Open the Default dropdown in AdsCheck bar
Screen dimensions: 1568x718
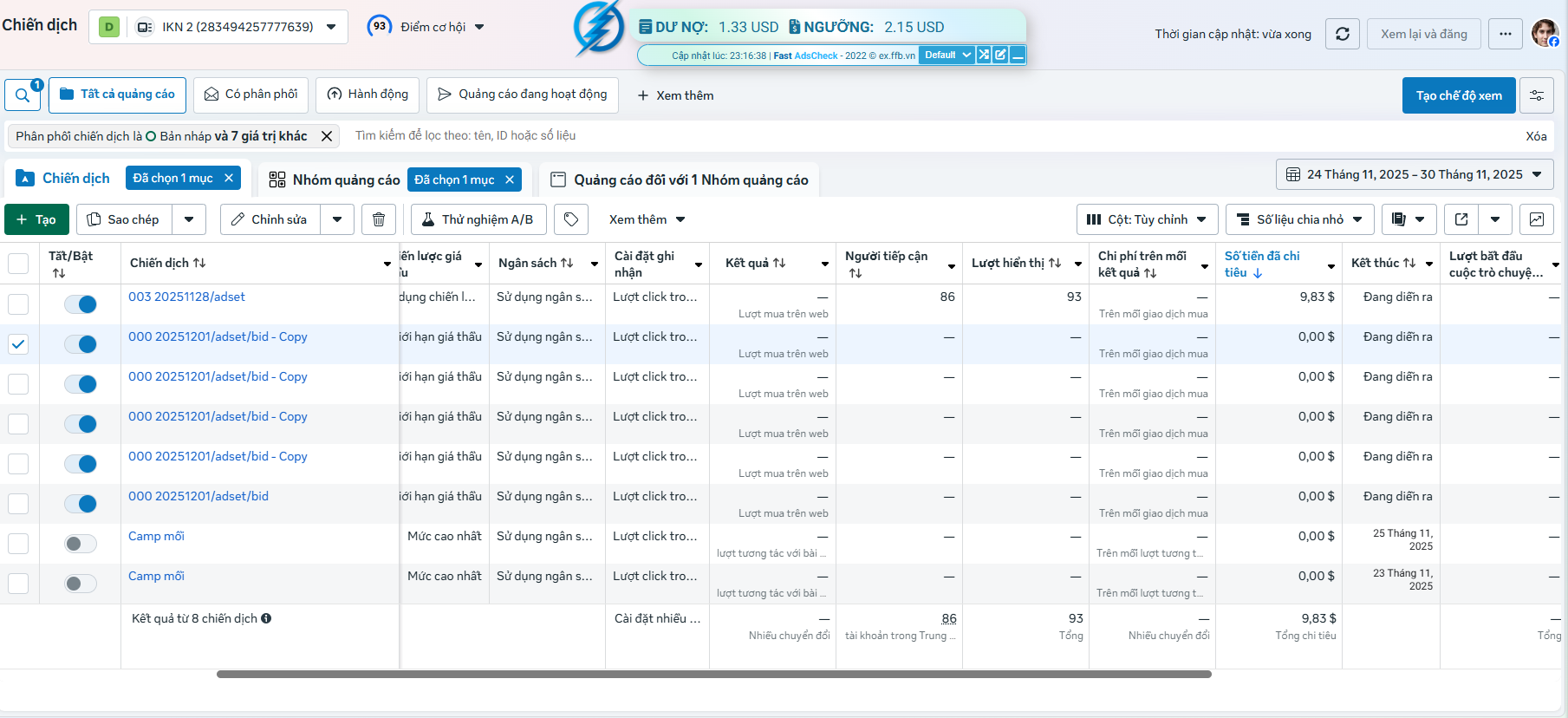(x=947, y=55)
